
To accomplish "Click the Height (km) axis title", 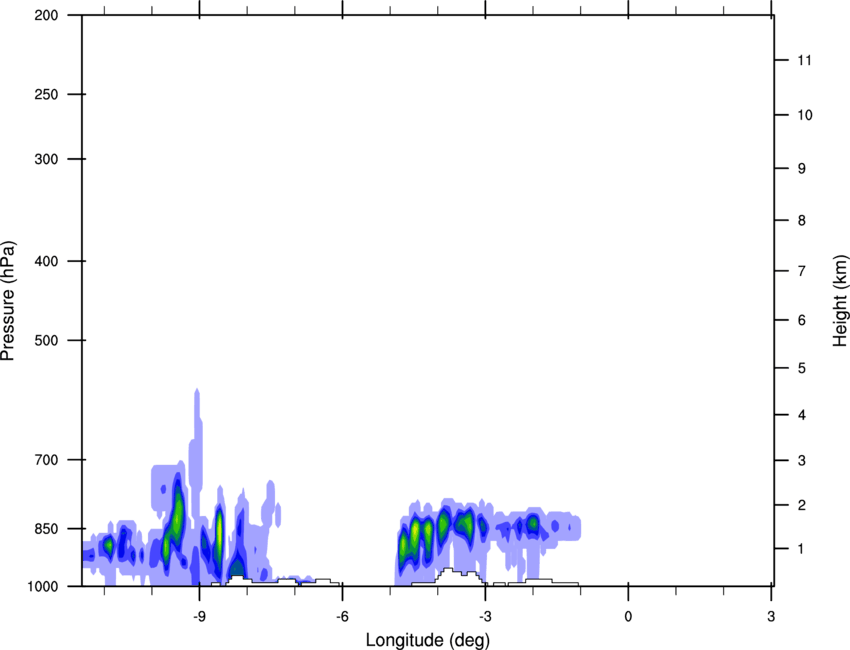I will [840, 300].
